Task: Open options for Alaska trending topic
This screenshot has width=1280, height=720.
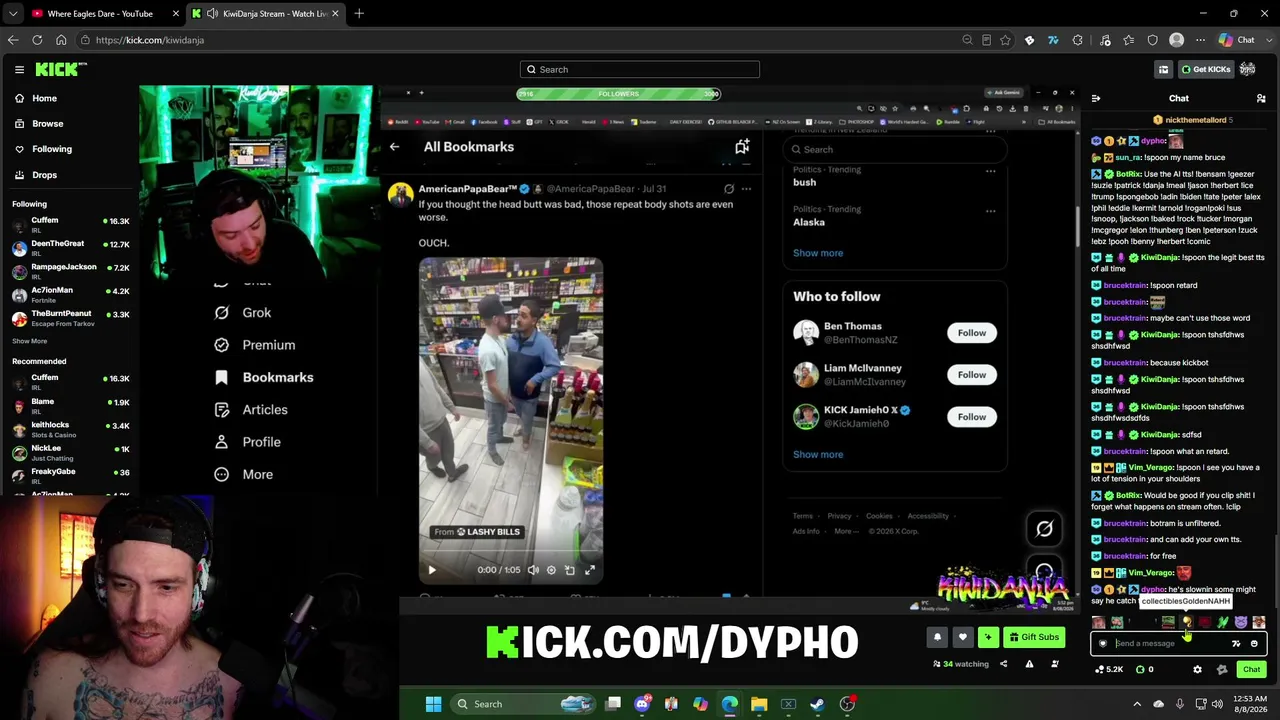Action: (990, 211)
